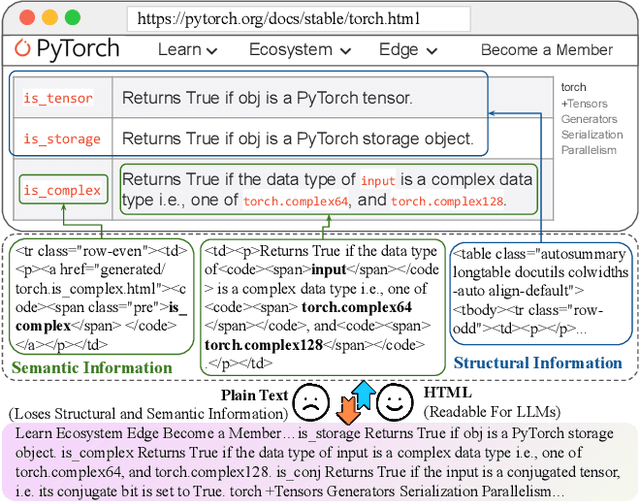Click the smiling face icon
Viewport: 640px width, 502px height.
[393, 403]
